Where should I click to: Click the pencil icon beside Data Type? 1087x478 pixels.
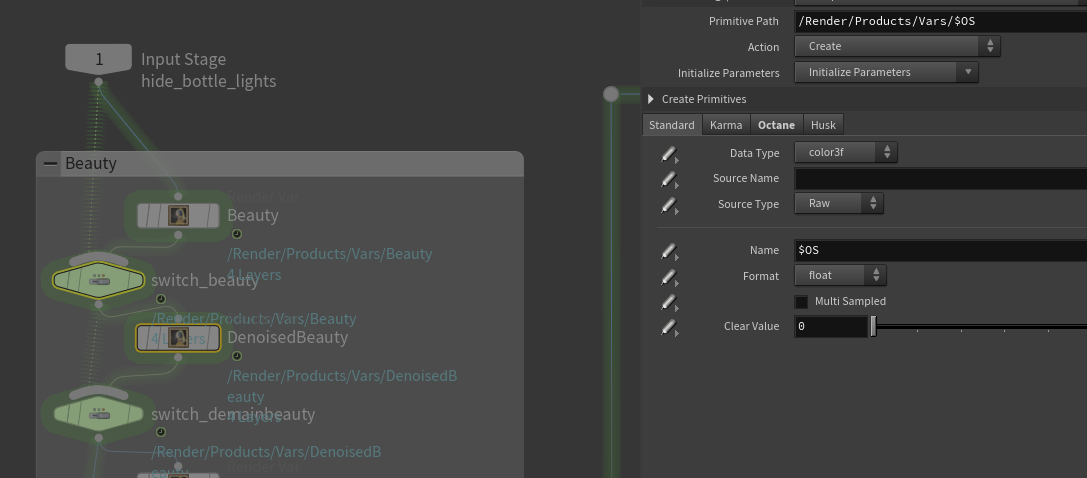coord(668,154)
